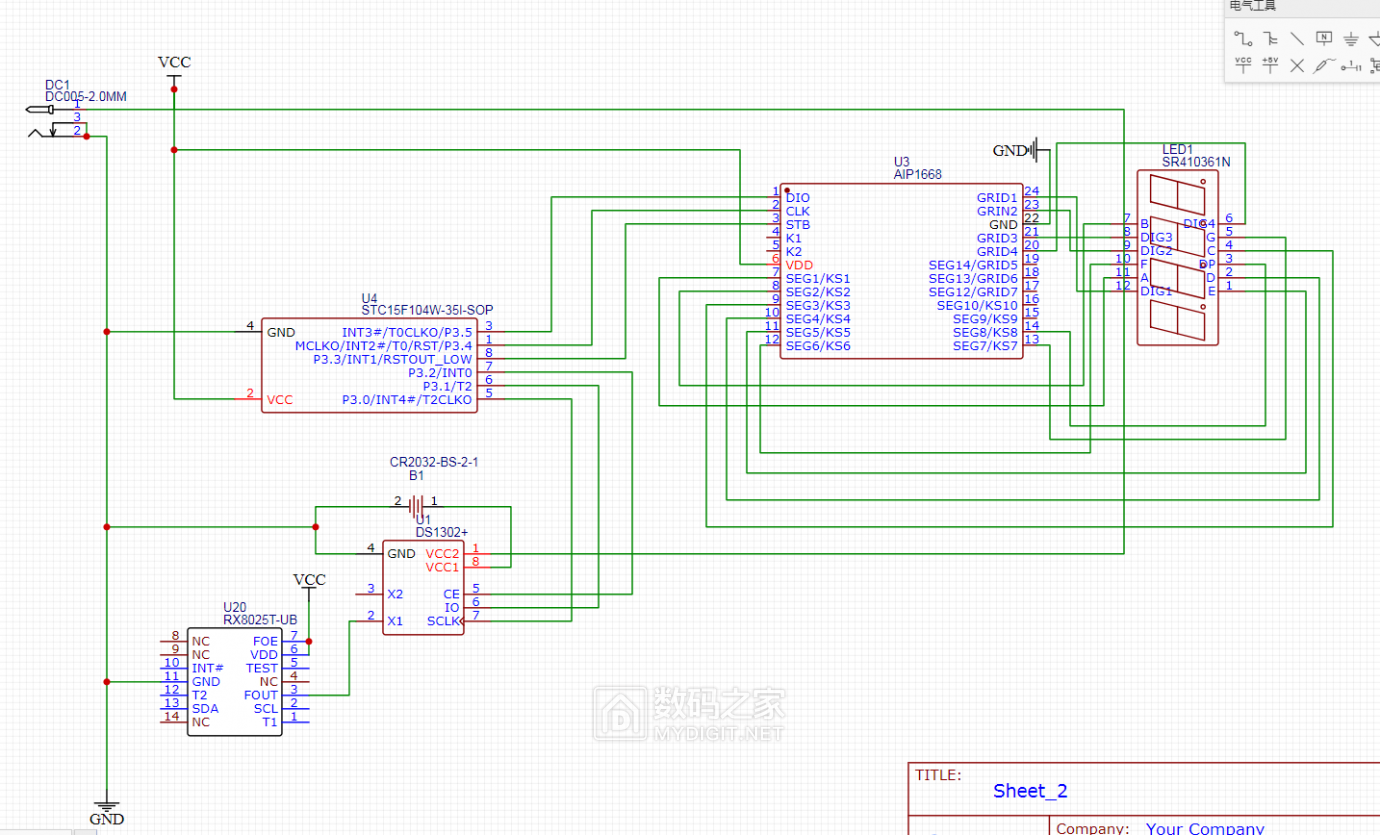1380x835 pixels.
Task: Click the SR410361N part name
Action: click(1196, 162)
